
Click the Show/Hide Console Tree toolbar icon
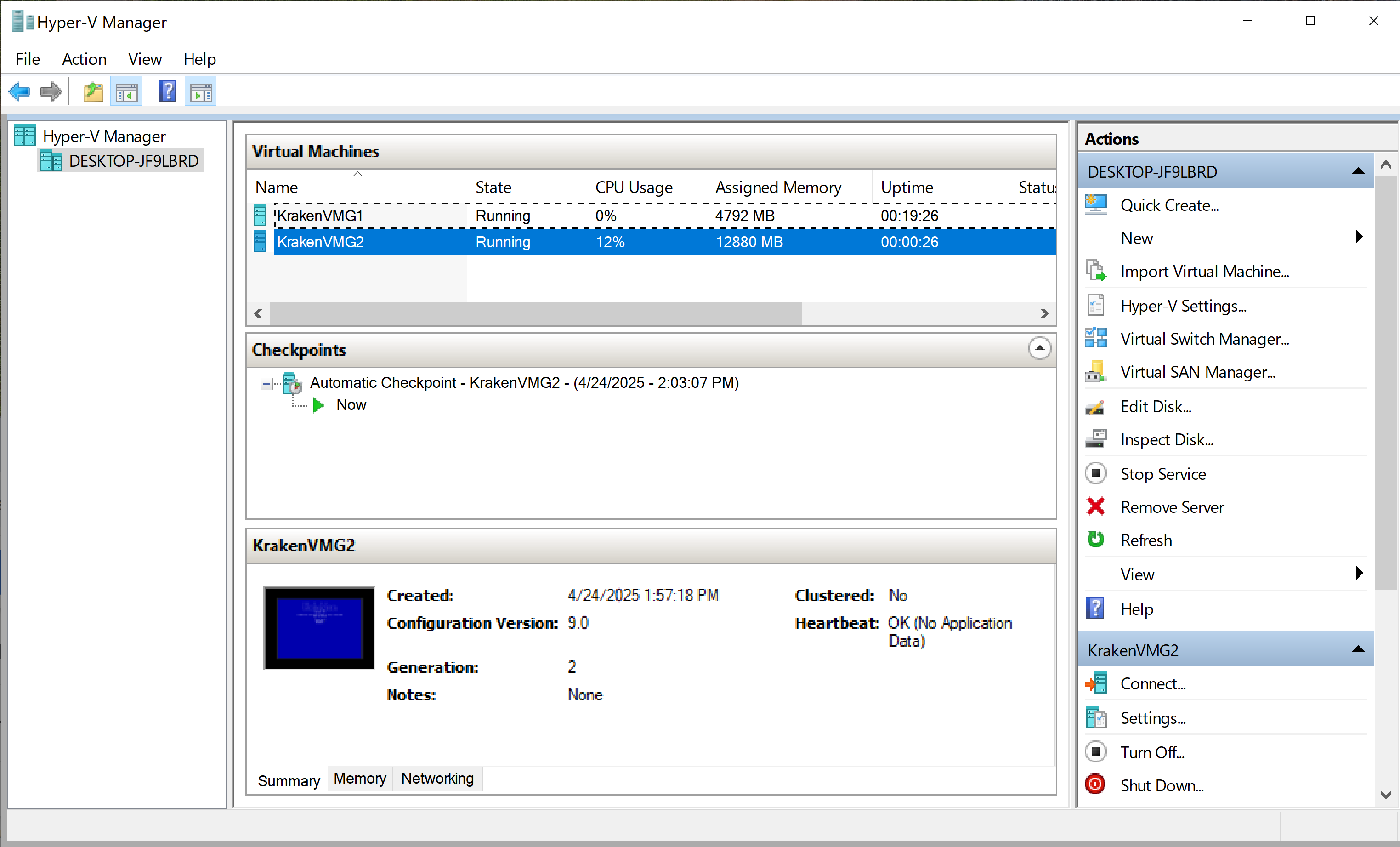[126, 91]
